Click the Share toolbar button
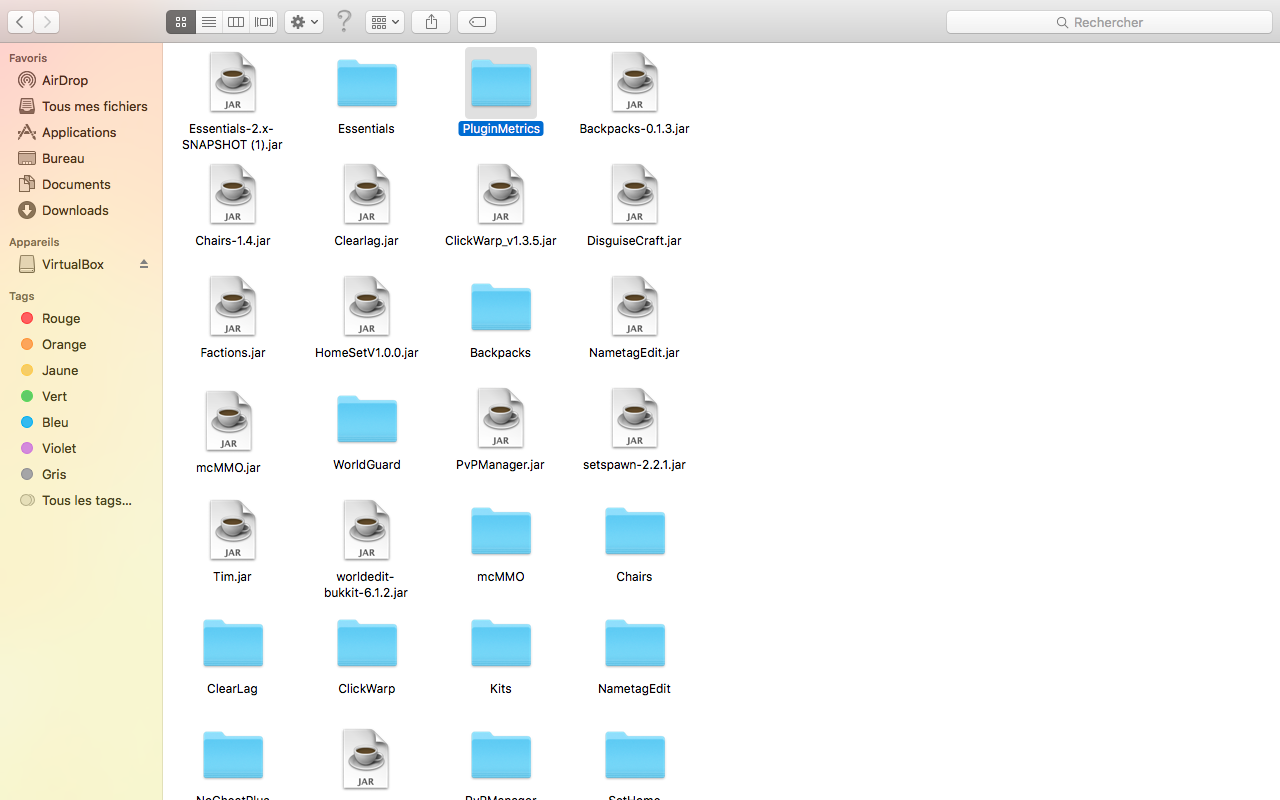The image size is (1280, 800). pyautogui.click(x=431, y=22)
